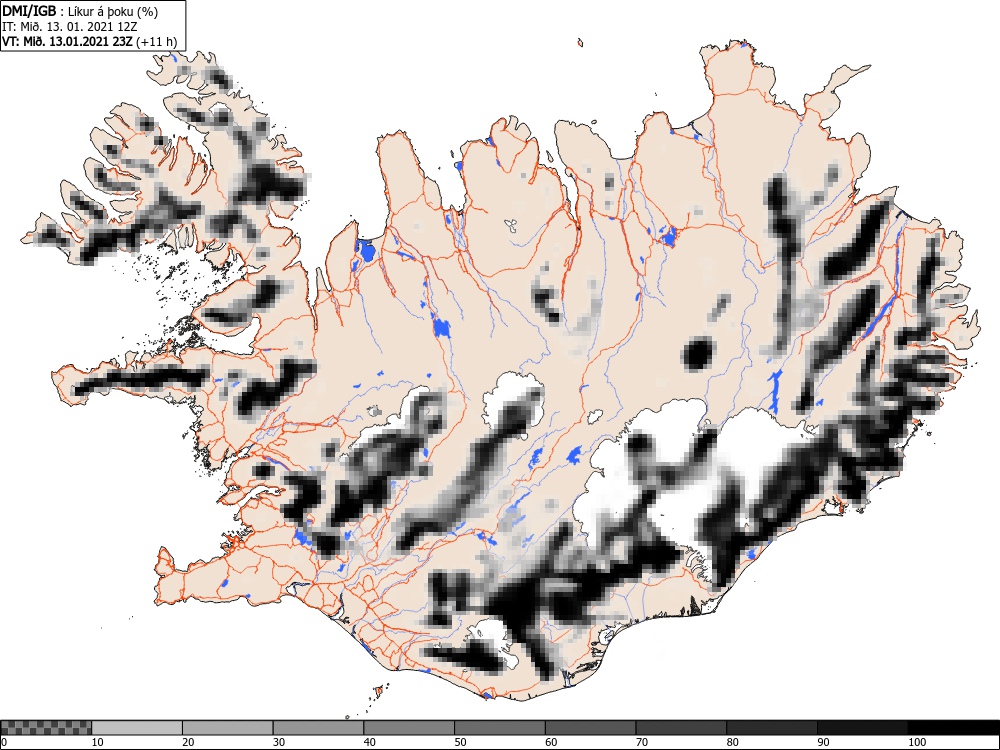Click the legend label "10"

98,742
